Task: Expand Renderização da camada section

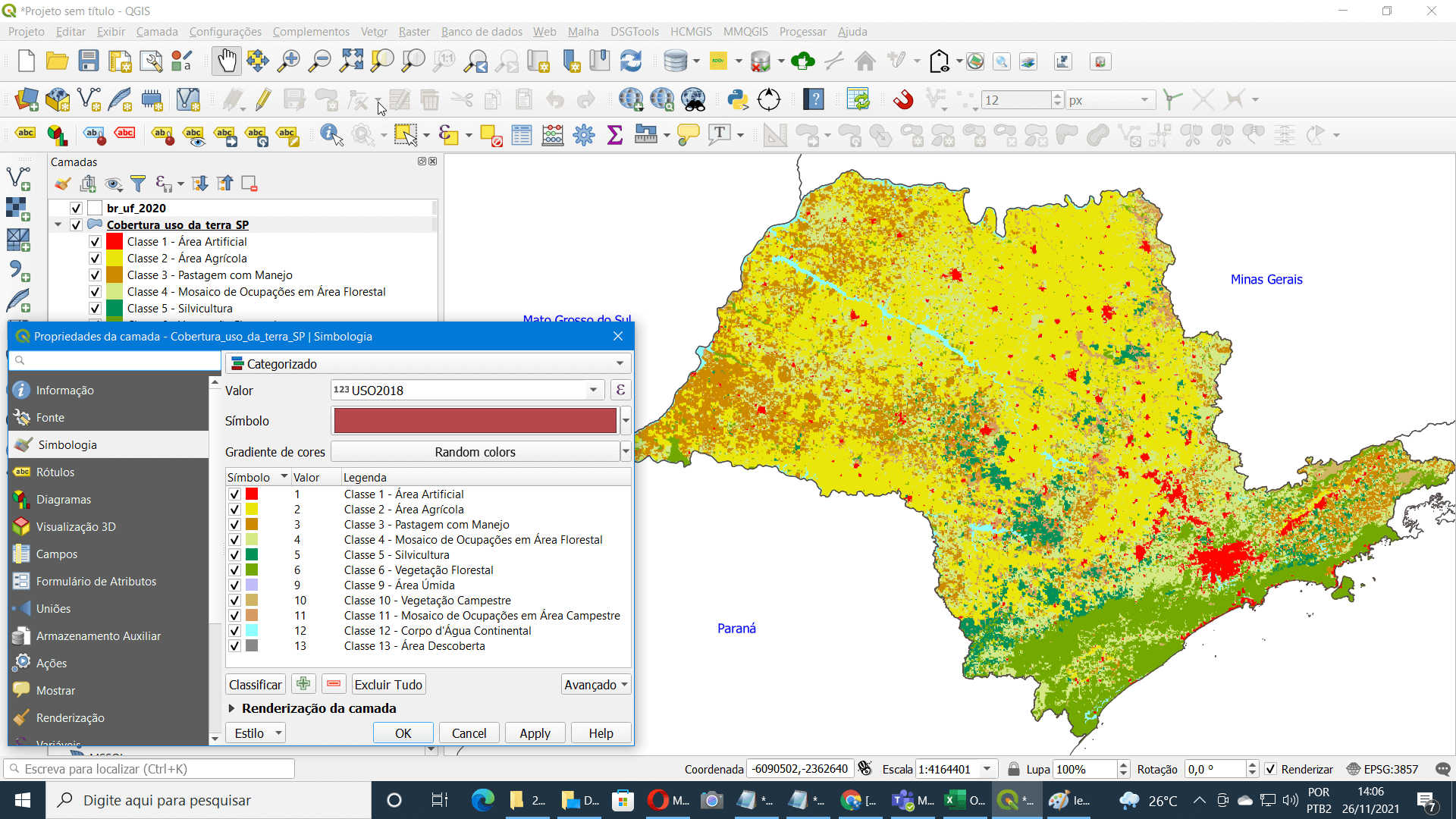Action: [232, 708]
